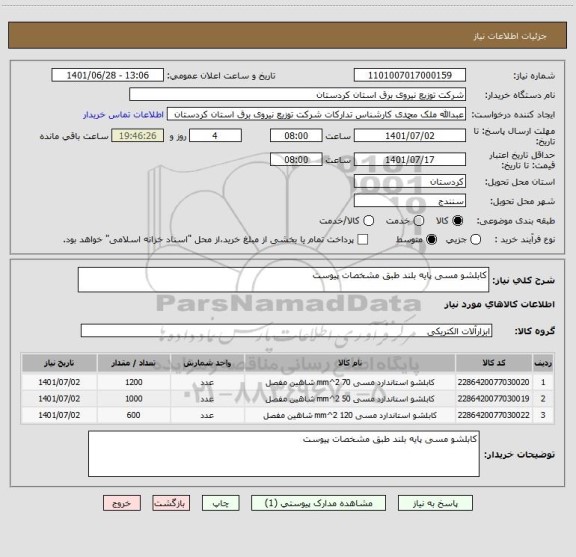Image resolution: width=576 pixels, height=557 pixels.
Task: Click the شماره نیاز field 1101007017000159
Action: [x=410, y=75]
